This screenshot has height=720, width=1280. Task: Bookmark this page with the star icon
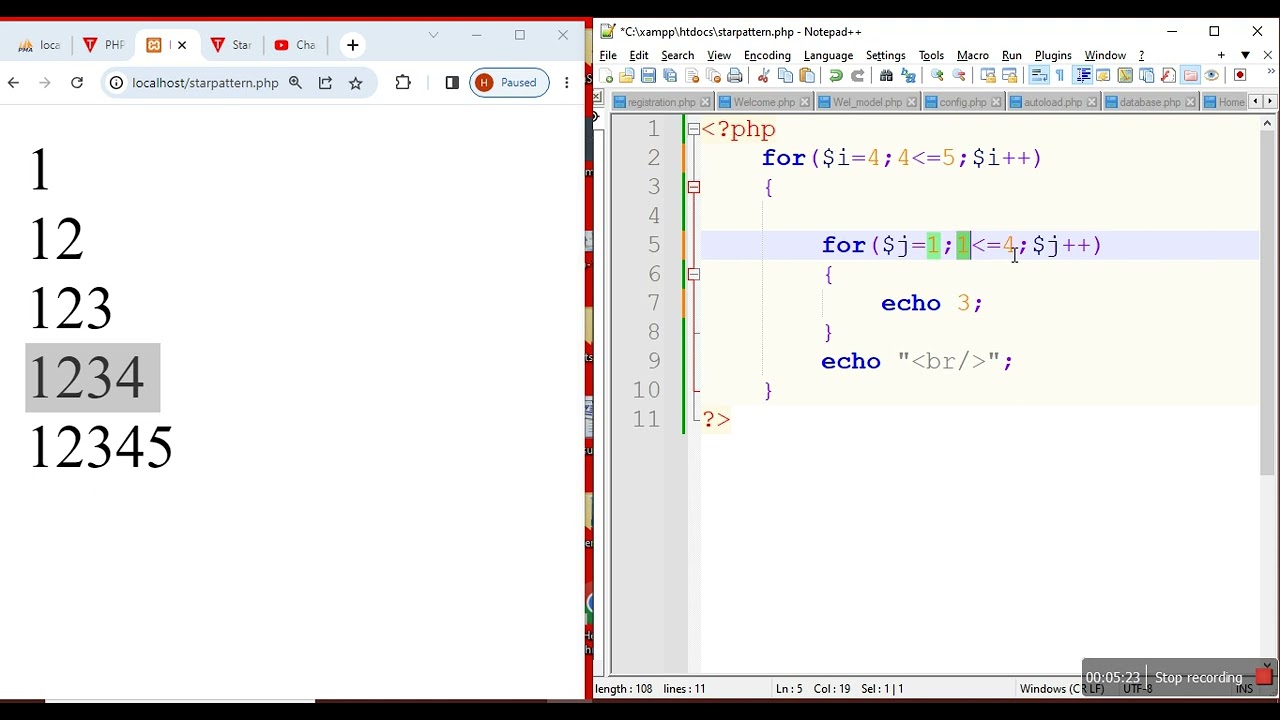tap(355, 83)
